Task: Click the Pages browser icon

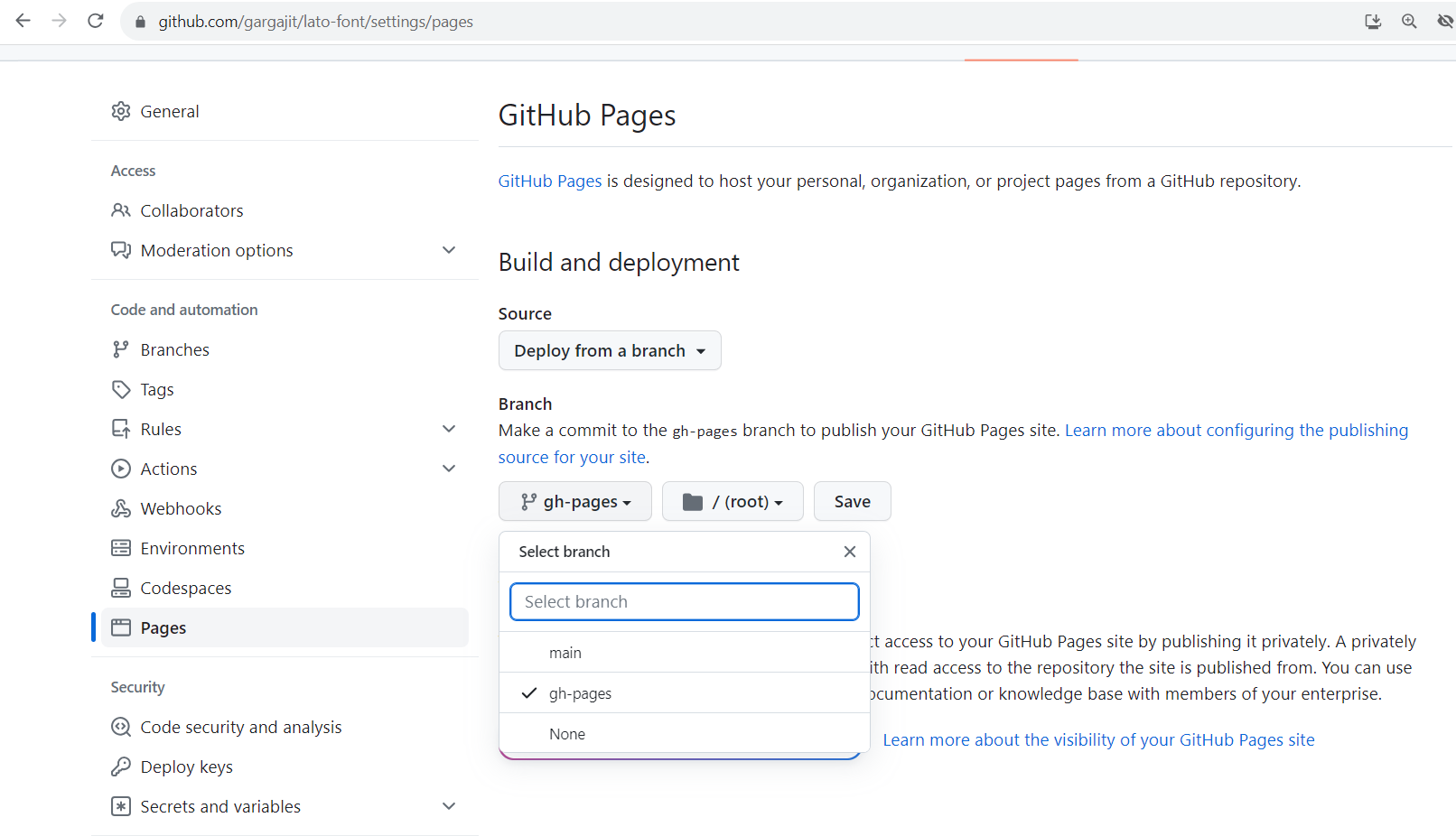Action: click(x=121, y=627)
